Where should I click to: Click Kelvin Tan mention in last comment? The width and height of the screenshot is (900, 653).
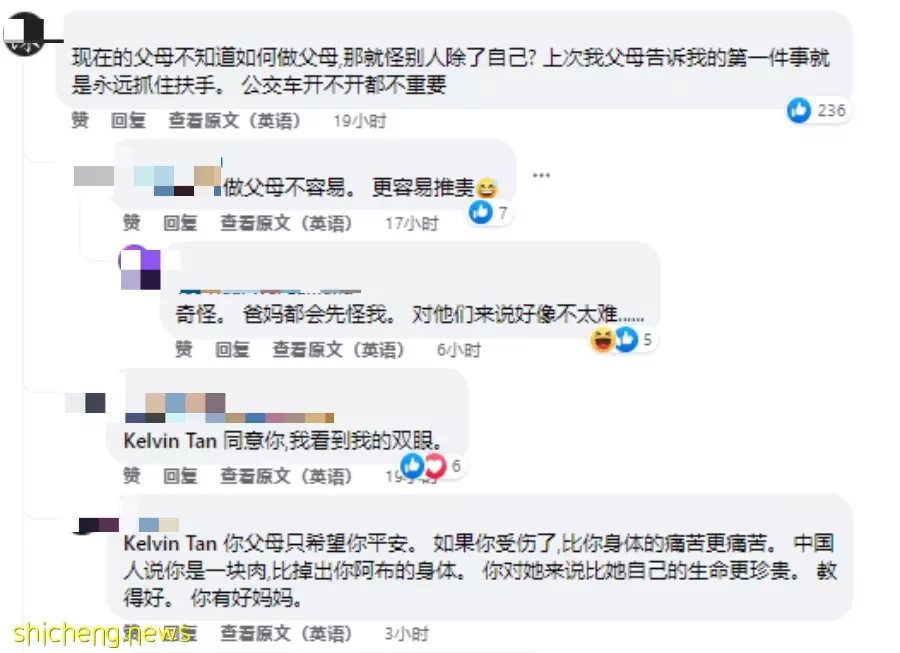click(170, 543)
